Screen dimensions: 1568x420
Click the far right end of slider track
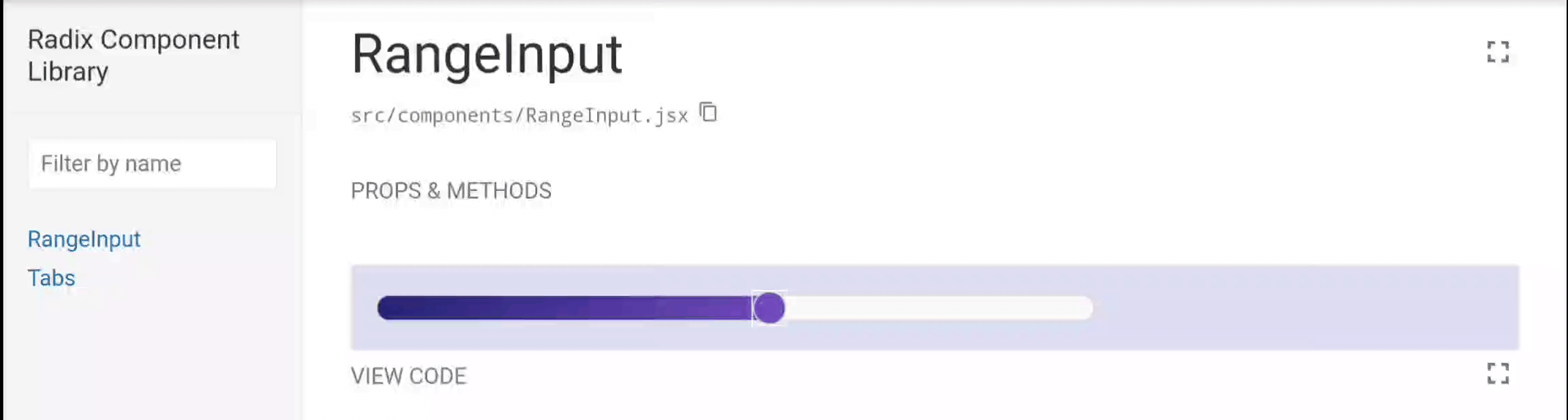(x=1083, y=308)
